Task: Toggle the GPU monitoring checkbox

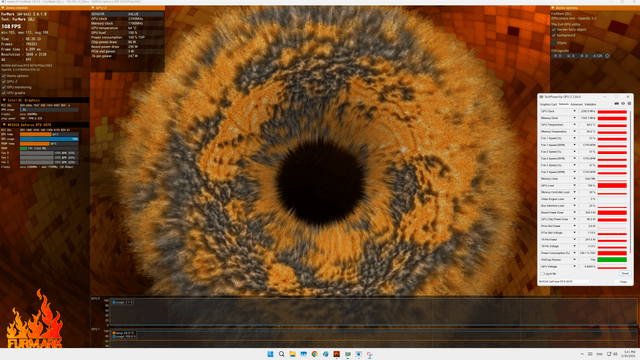Action: 4,87
